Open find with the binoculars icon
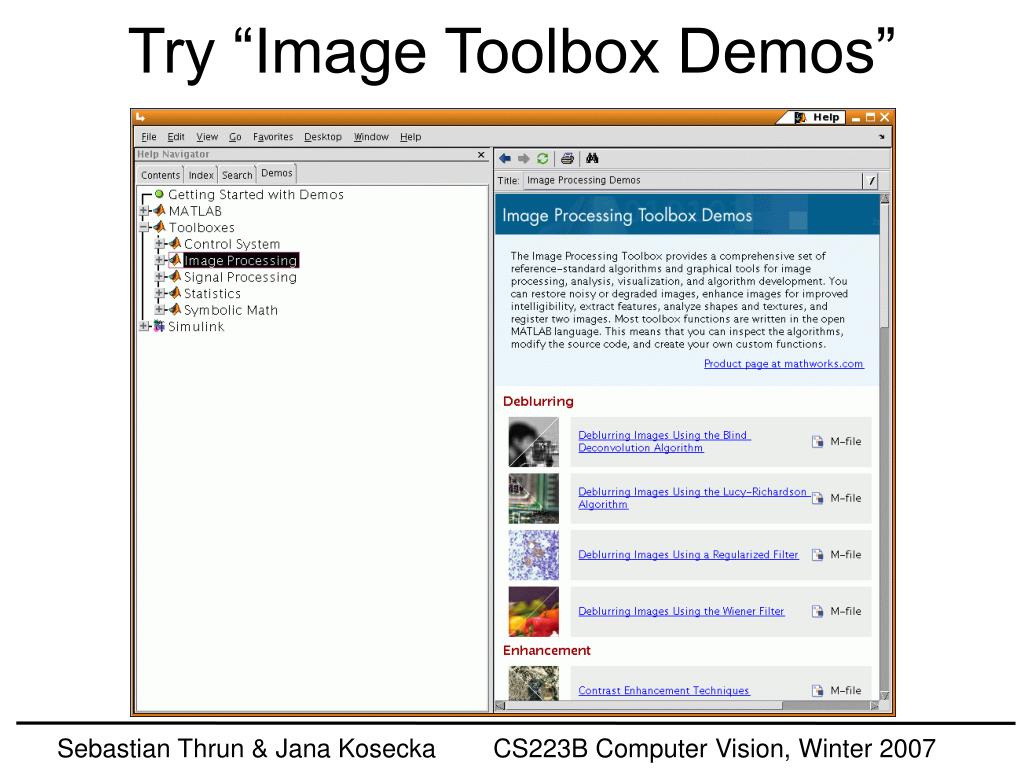 [x=592, y=158]
